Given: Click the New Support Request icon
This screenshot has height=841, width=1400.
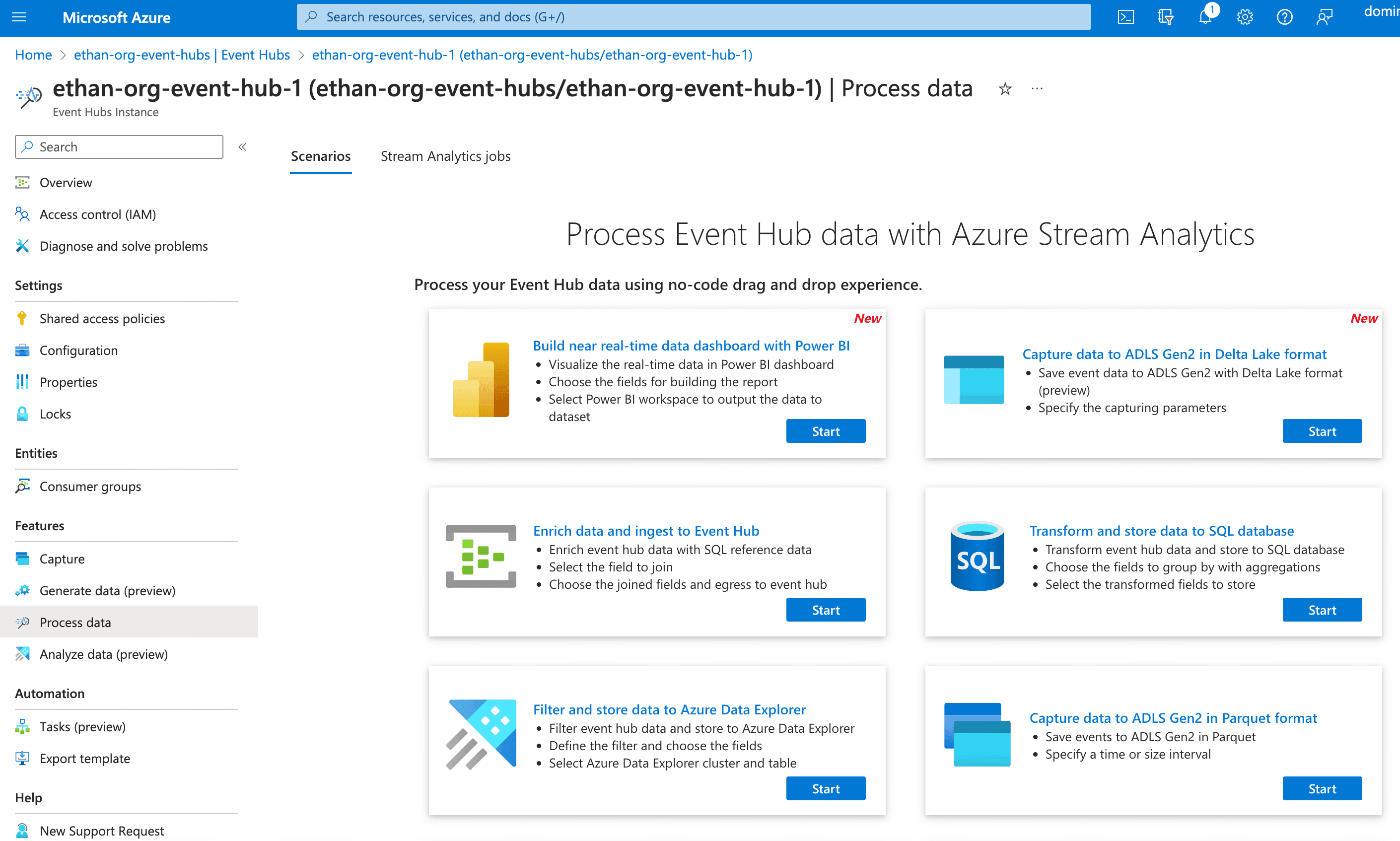Looking at the screenshot, I should tap(22, 831).
